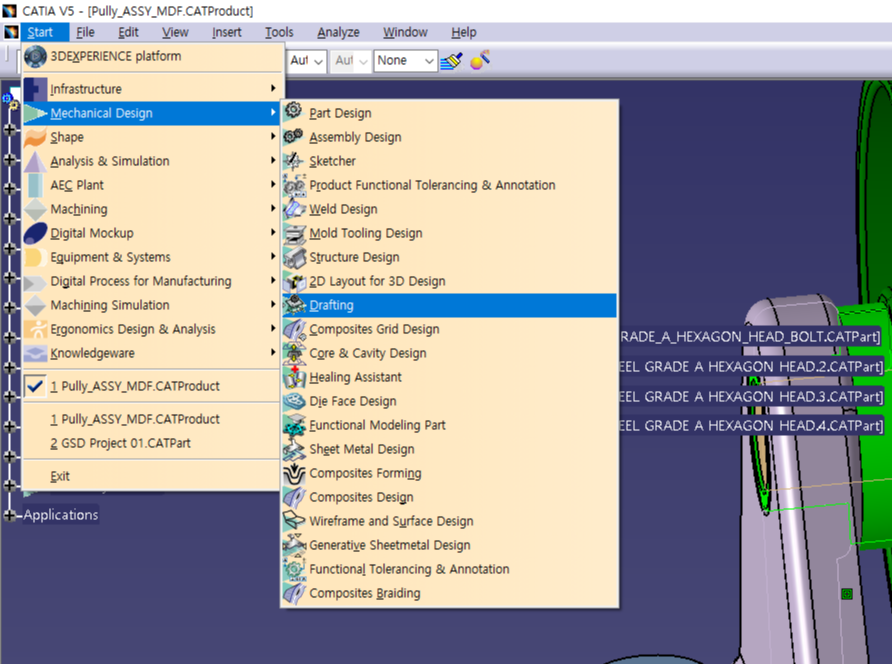The width and height of the screenshot is (892, 664).
Task: Click the Shape category icon
Action: [35, 137]
